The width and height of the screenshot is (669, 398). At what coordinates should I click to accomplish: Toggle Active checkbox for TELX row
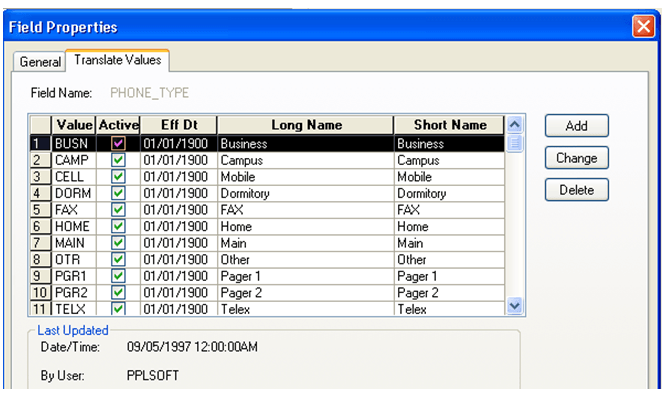point(118,308)
